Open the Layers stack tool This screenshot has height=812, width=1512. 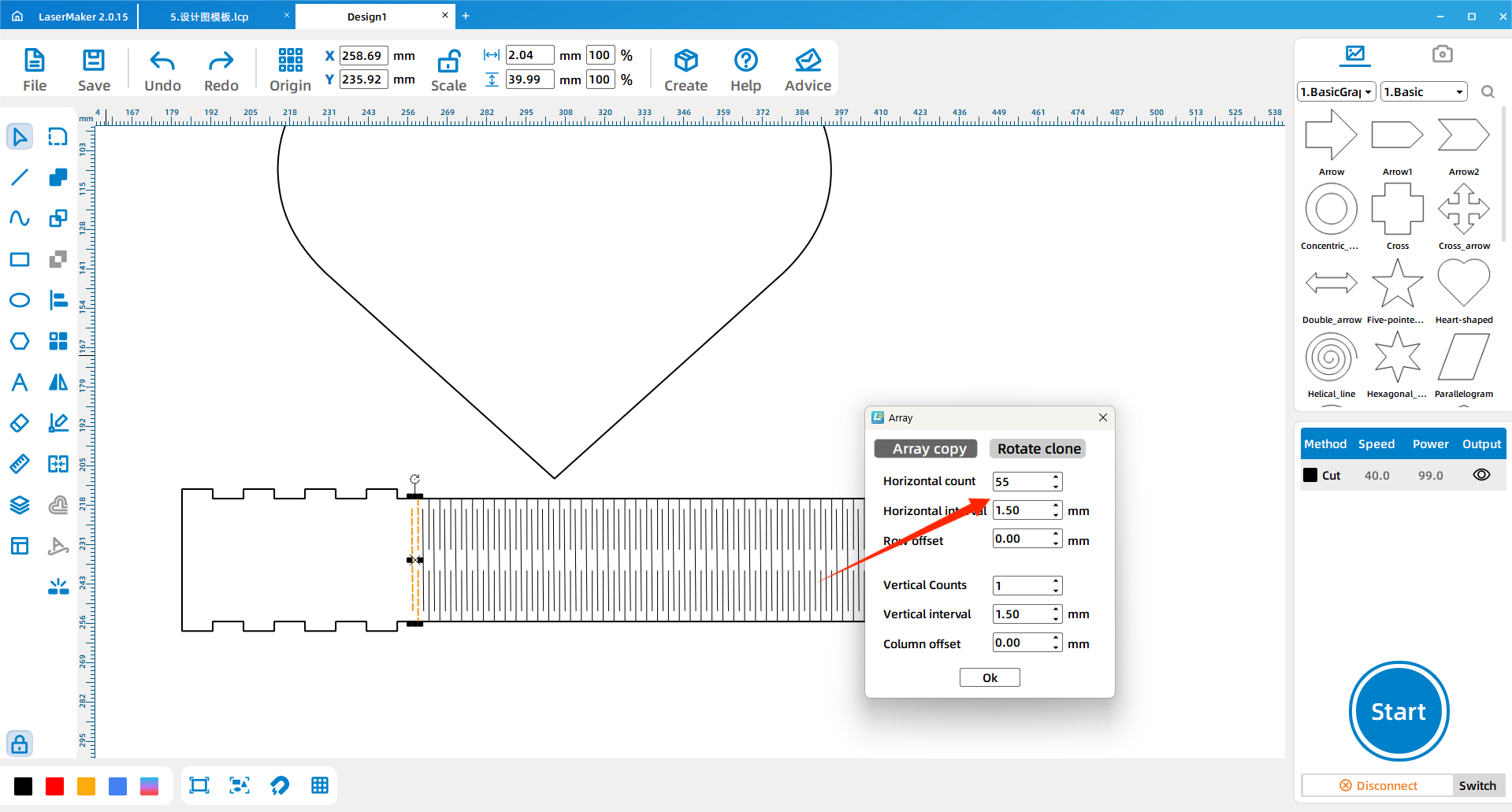click(20, 505)
